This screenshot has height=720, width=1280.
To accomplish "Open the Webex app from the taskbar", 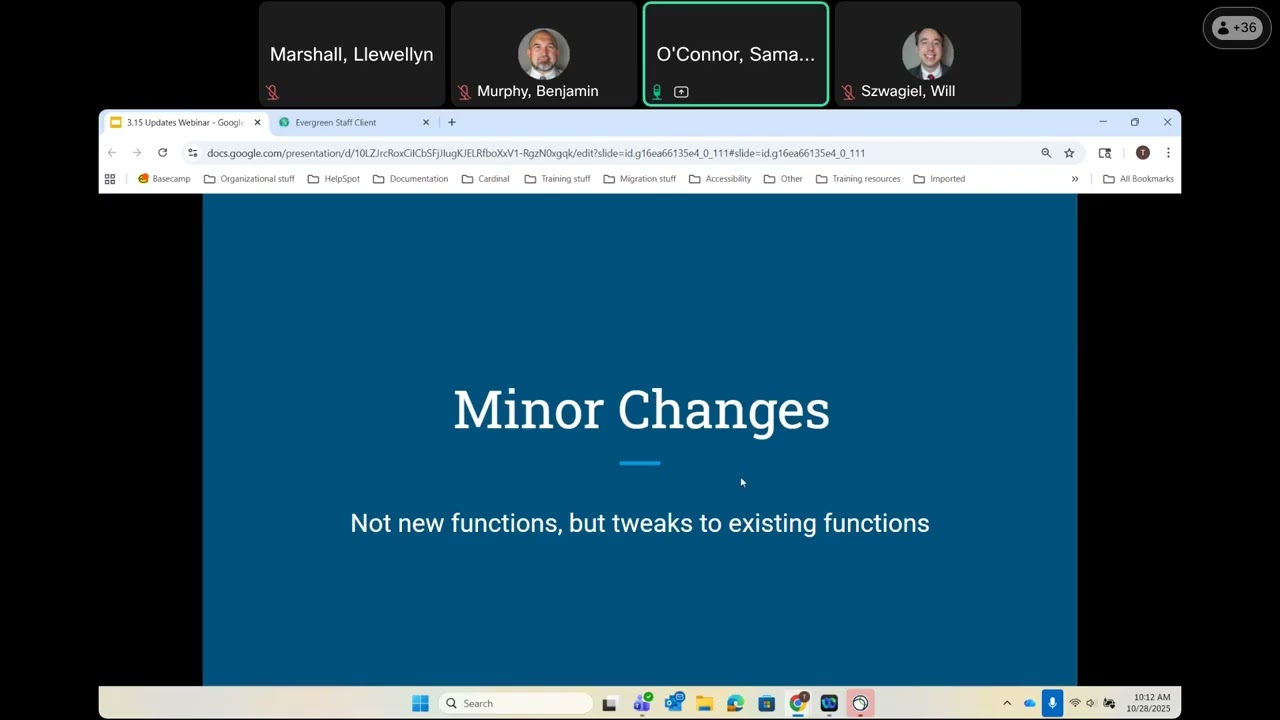I will [829, 703].
